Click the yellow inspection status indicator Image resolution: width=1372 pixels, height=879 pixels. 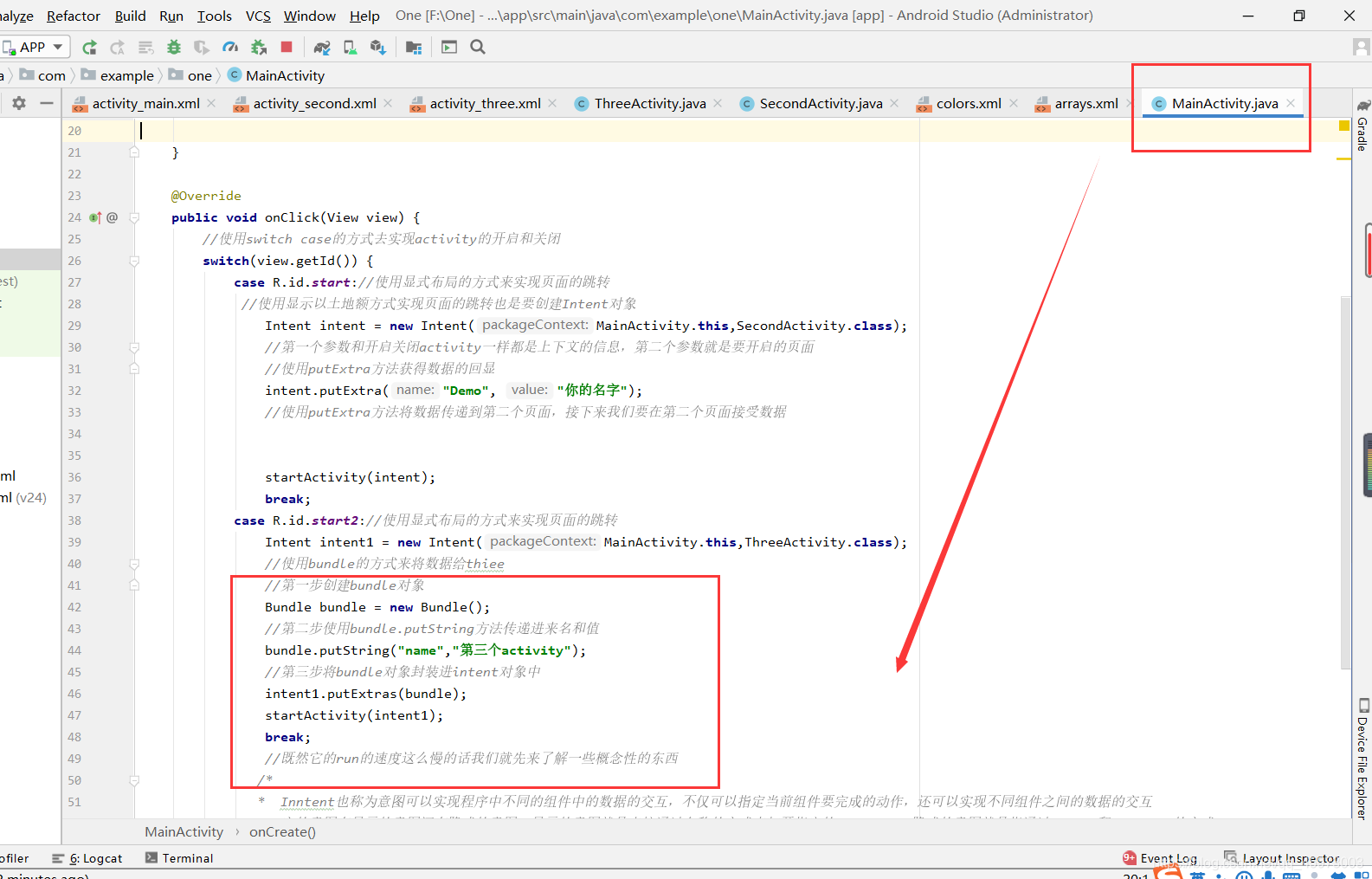[1344, 126]
